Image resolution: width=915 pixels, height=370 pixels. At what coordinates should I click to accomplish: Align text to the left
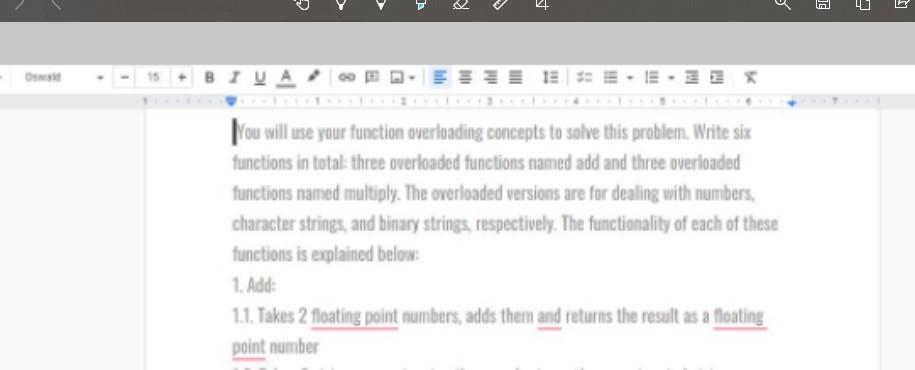click(x=440, y=77)
